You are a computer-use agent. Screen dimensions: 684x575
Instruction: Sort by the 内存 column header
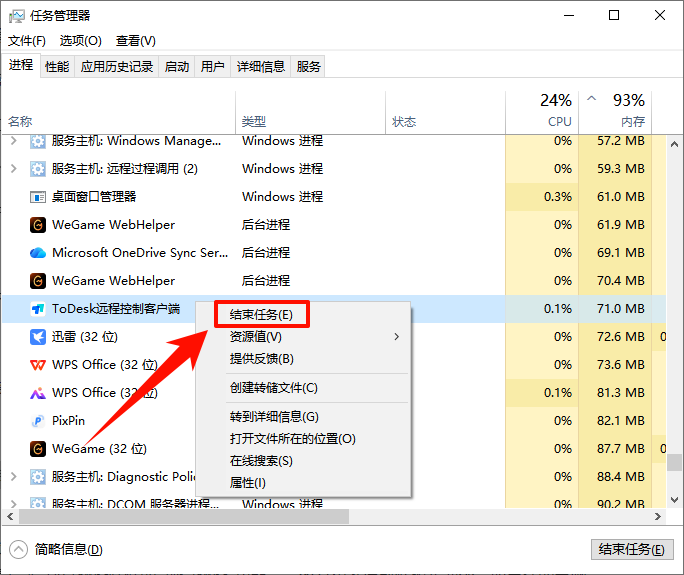[633, 122]
